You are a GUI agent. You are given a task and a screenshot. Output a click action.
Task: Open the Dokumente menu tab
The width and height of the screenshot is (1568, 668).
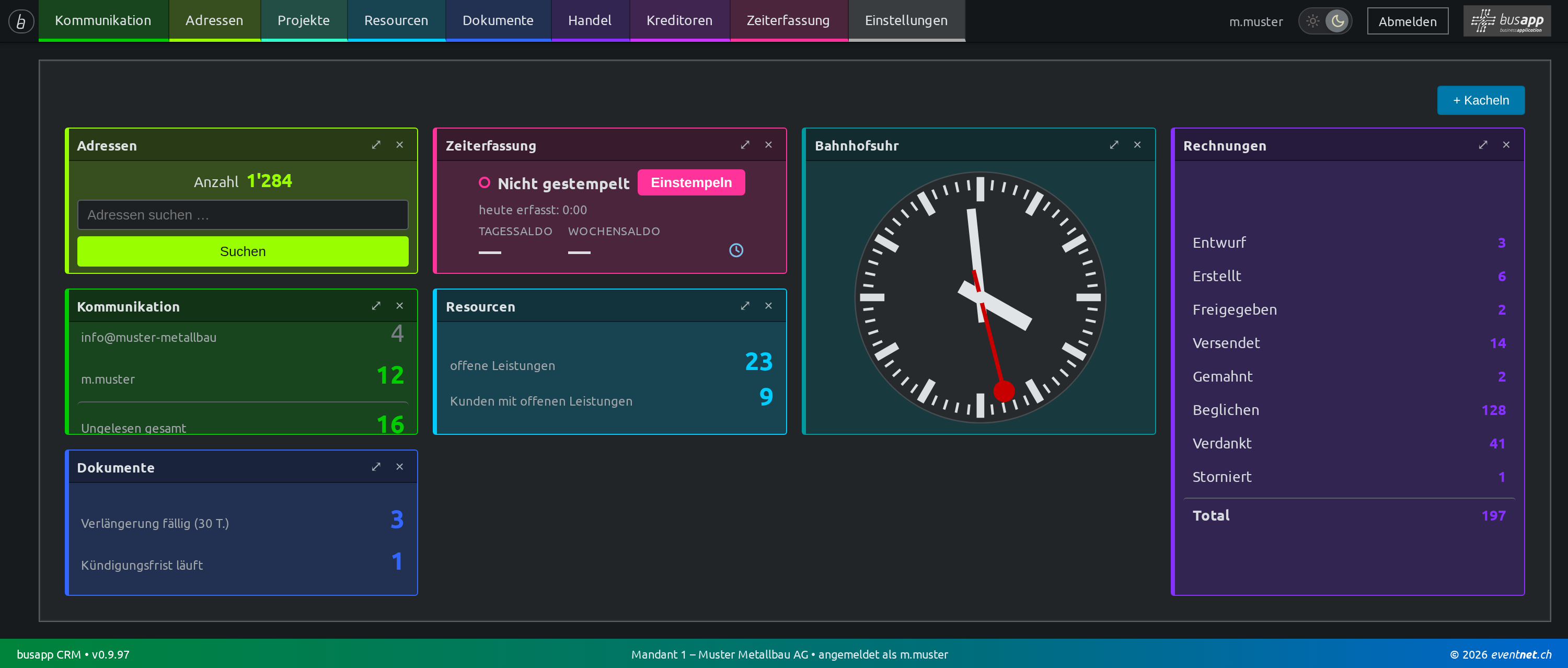(498, 21)
